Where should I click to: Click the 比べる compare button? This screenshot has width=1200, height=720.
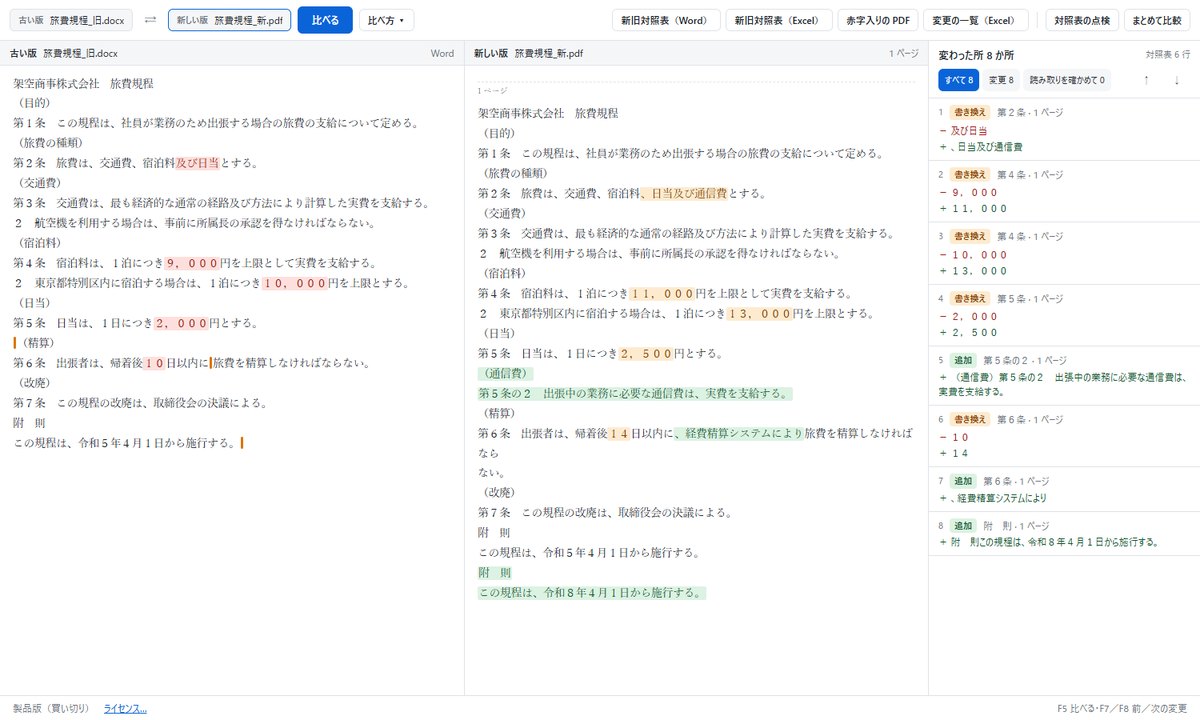coord(325,20)
